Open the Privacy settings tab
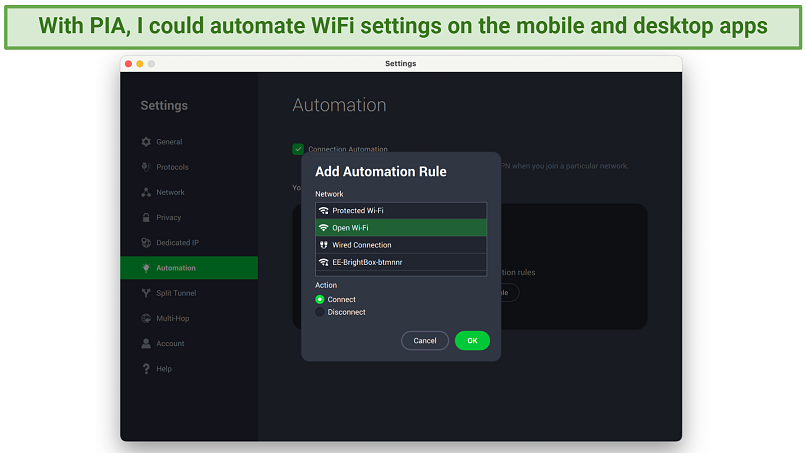Screen dimensions: 806x453 [x=189, y=218]
